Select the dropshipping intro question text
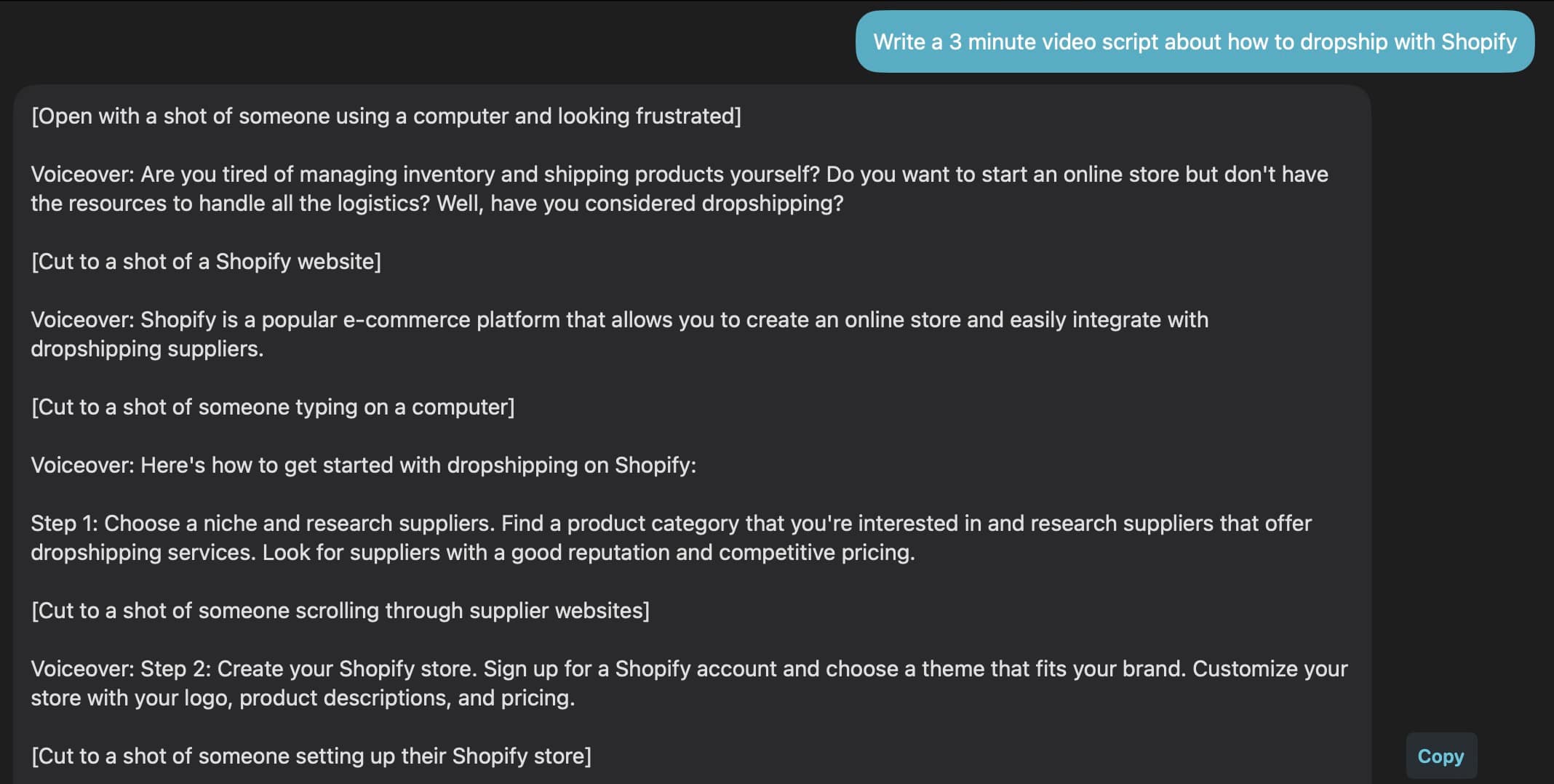This screenshot has width=1554, height=784. pos(640,203)
